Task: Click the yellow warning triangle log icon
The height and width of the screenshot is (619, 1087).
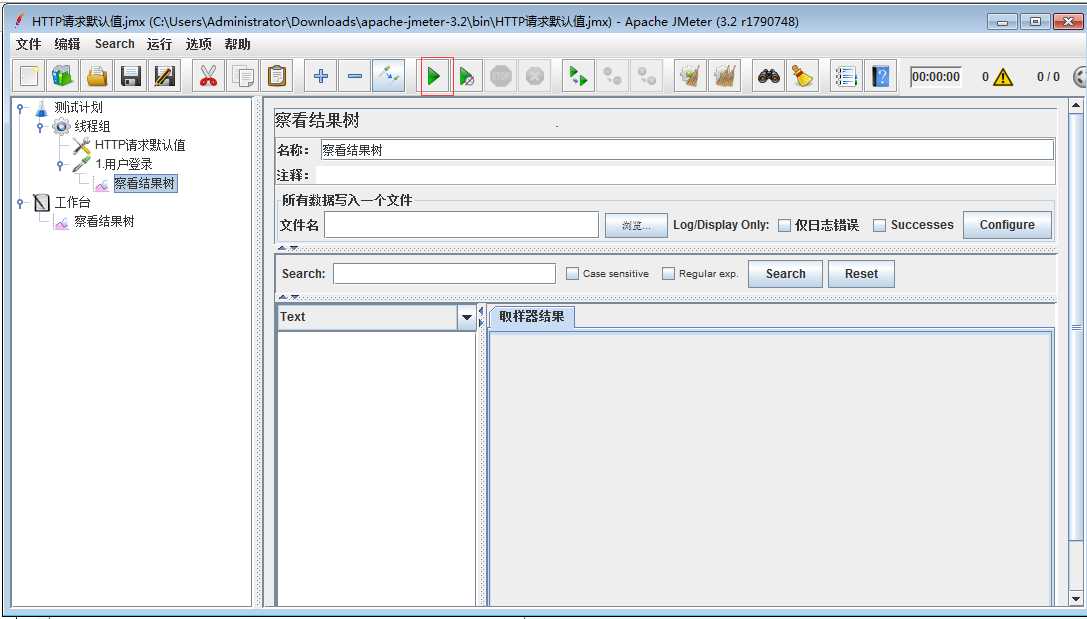Action: pyautogui.click(x=1002, y=77)
